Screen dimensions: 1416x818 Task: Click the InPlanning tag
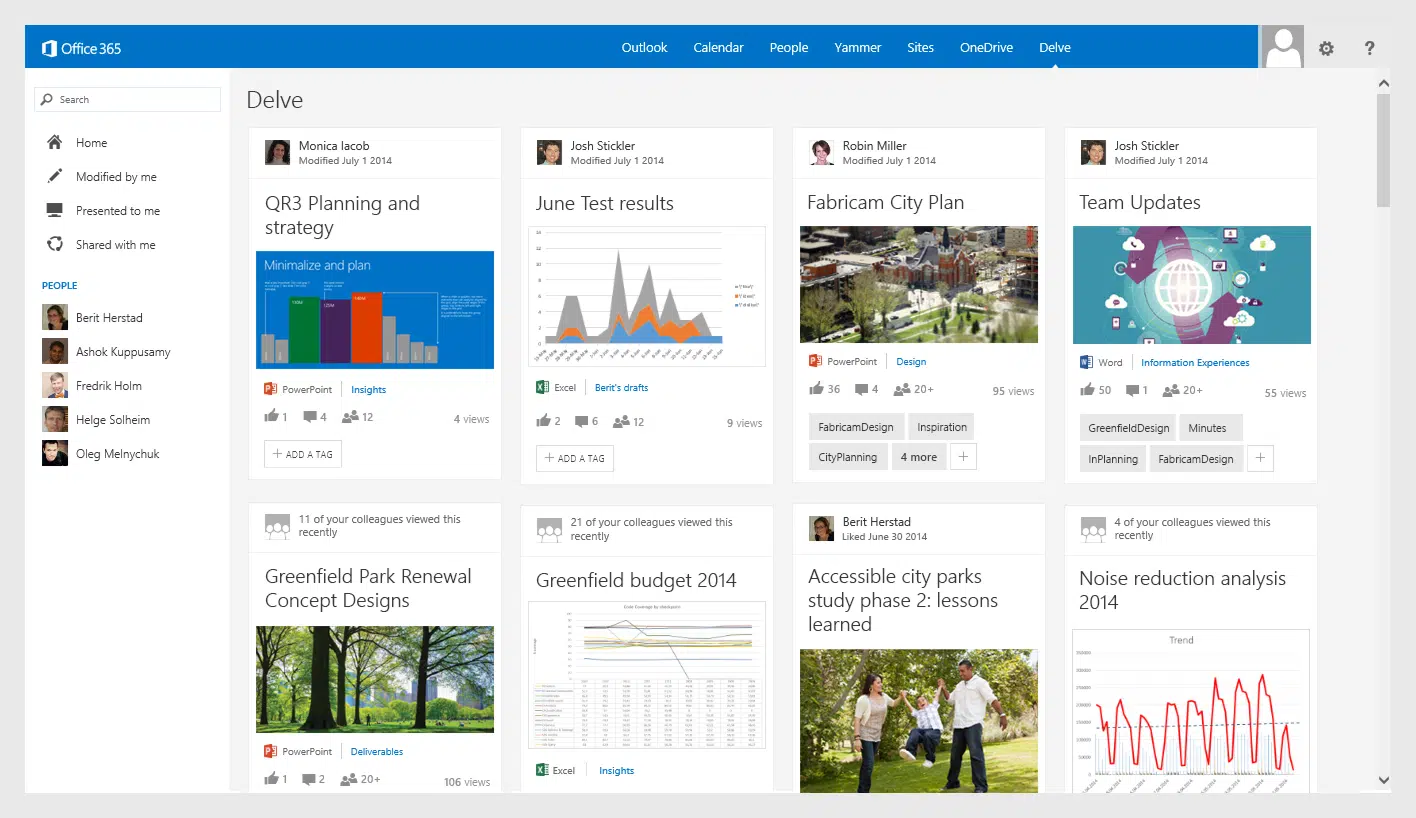[1113, 459]
